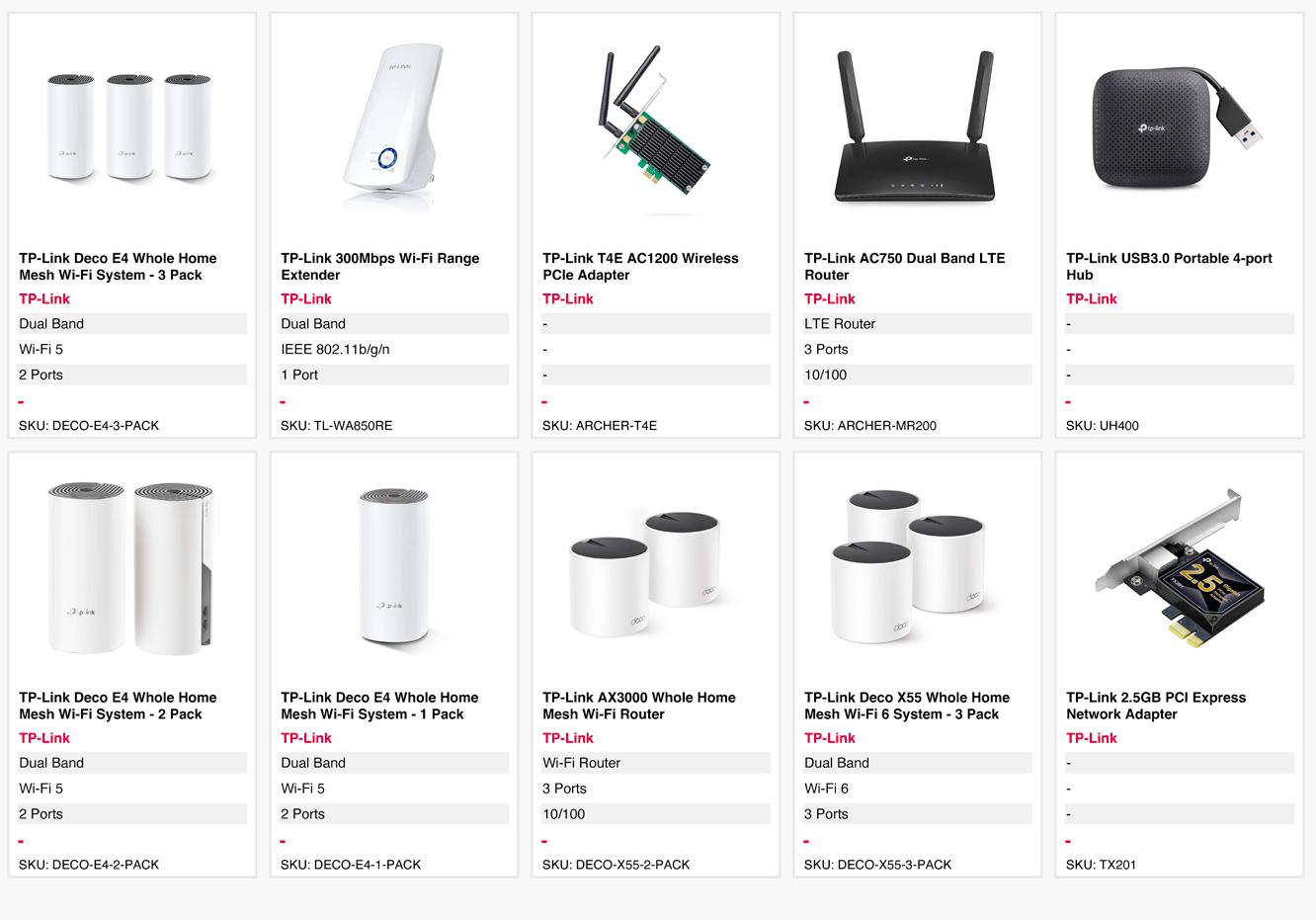Click TP-Link brand link under Range Extender
This screenshot has width=1316, height=920.
[305, 299]
